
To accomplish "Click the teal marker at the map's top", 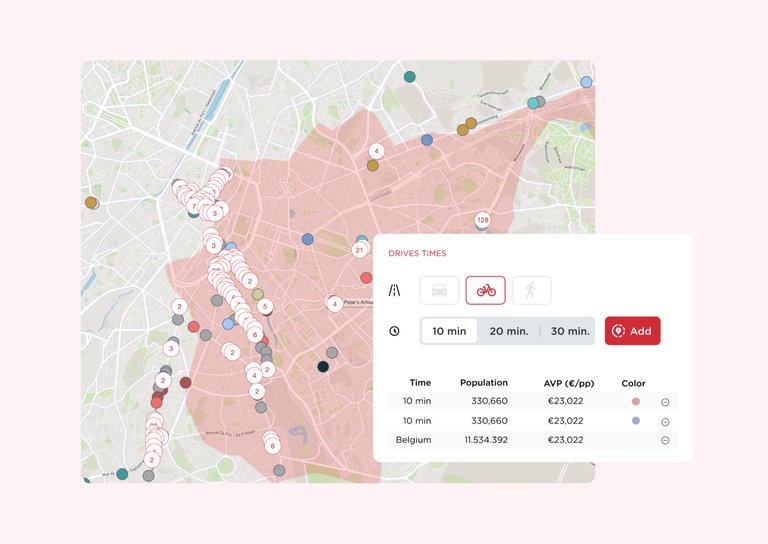I will pyautogui.click(x=409, y=76).
